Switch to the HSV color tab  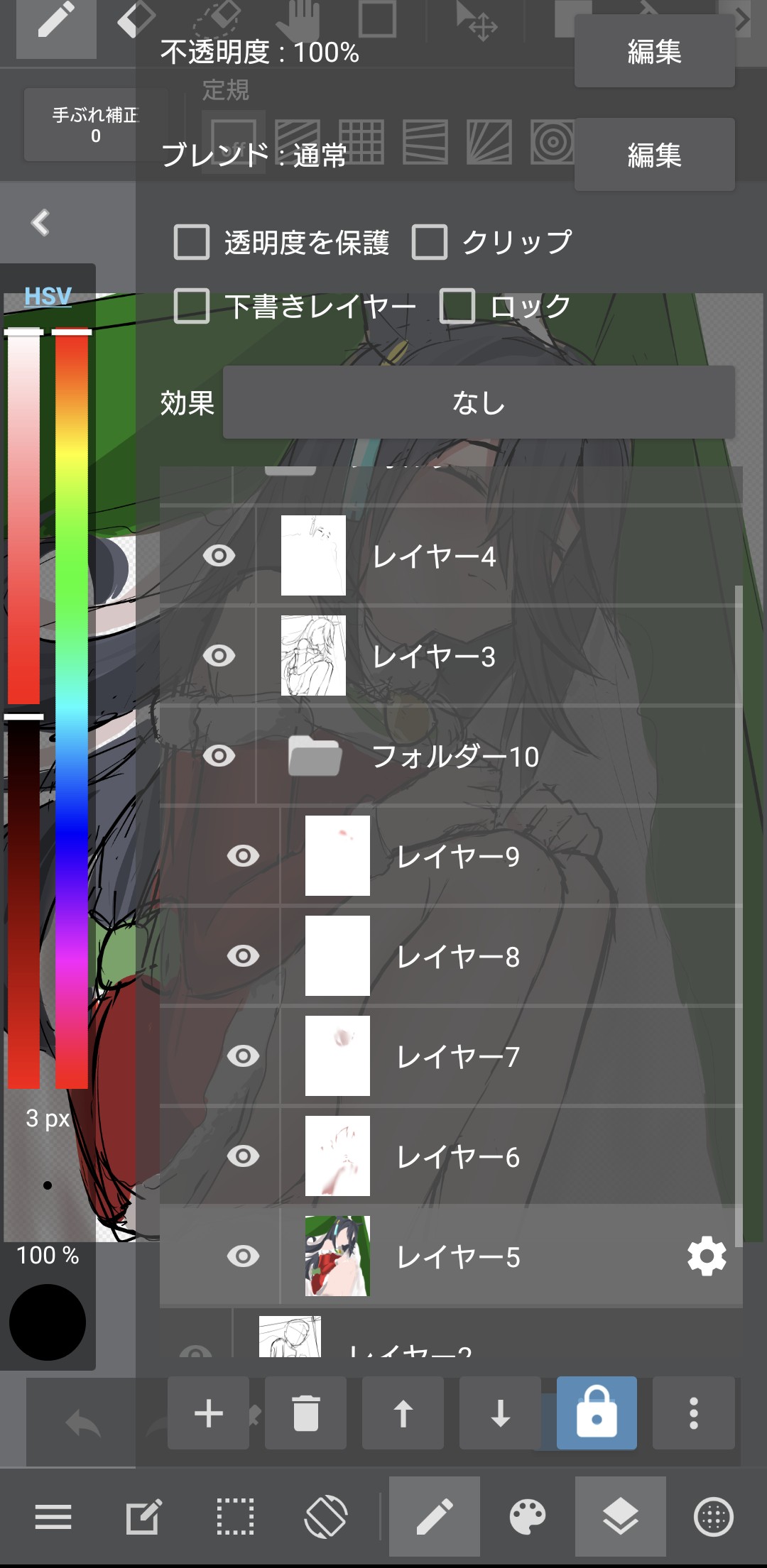click(48, 296)
